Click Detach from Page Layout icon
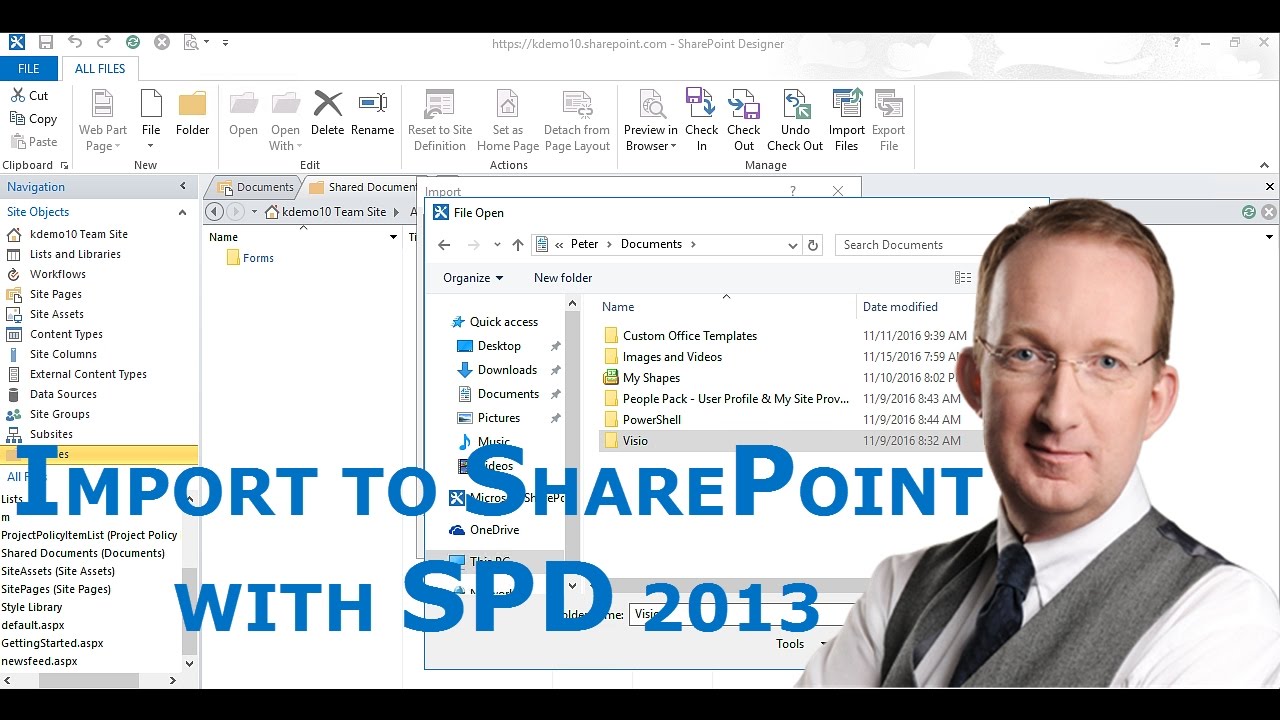Image resolution: width=1280 pixels, height=720 pixels. pos(577,104)
